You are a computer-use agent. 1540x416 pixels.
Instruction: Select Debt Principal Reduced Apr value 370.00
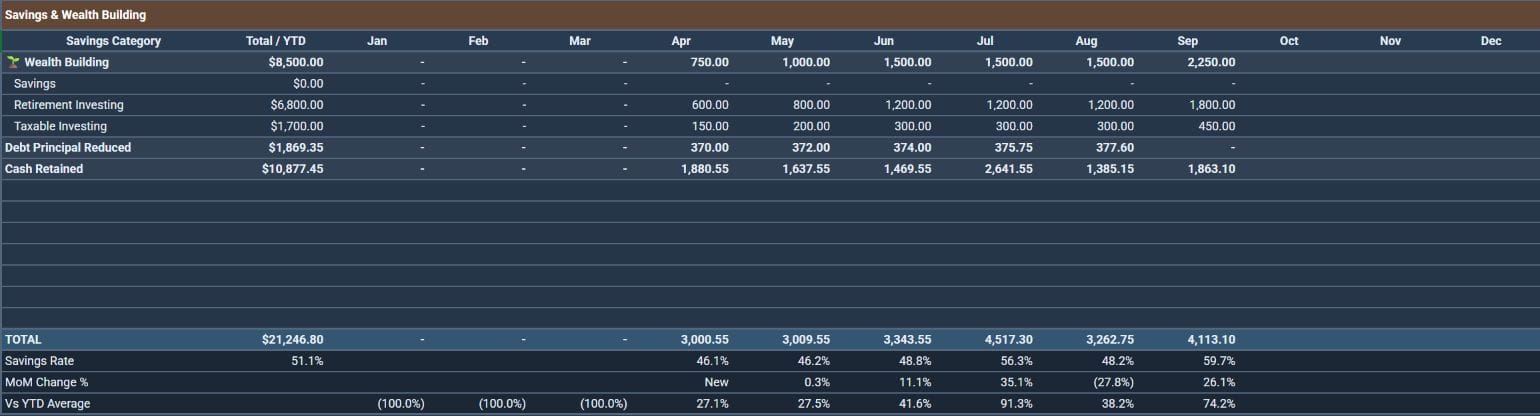[x=710, y=148]
